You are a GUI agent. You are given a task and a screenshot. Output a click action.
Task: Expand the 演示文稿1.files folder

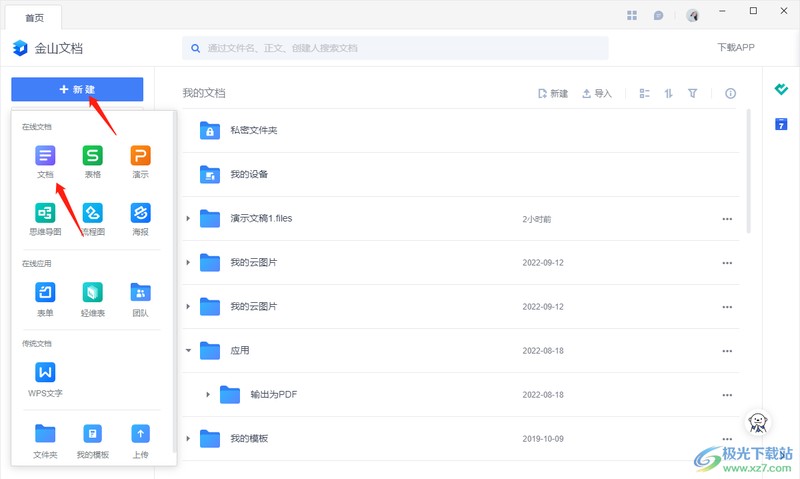click(x=188, y=218)
